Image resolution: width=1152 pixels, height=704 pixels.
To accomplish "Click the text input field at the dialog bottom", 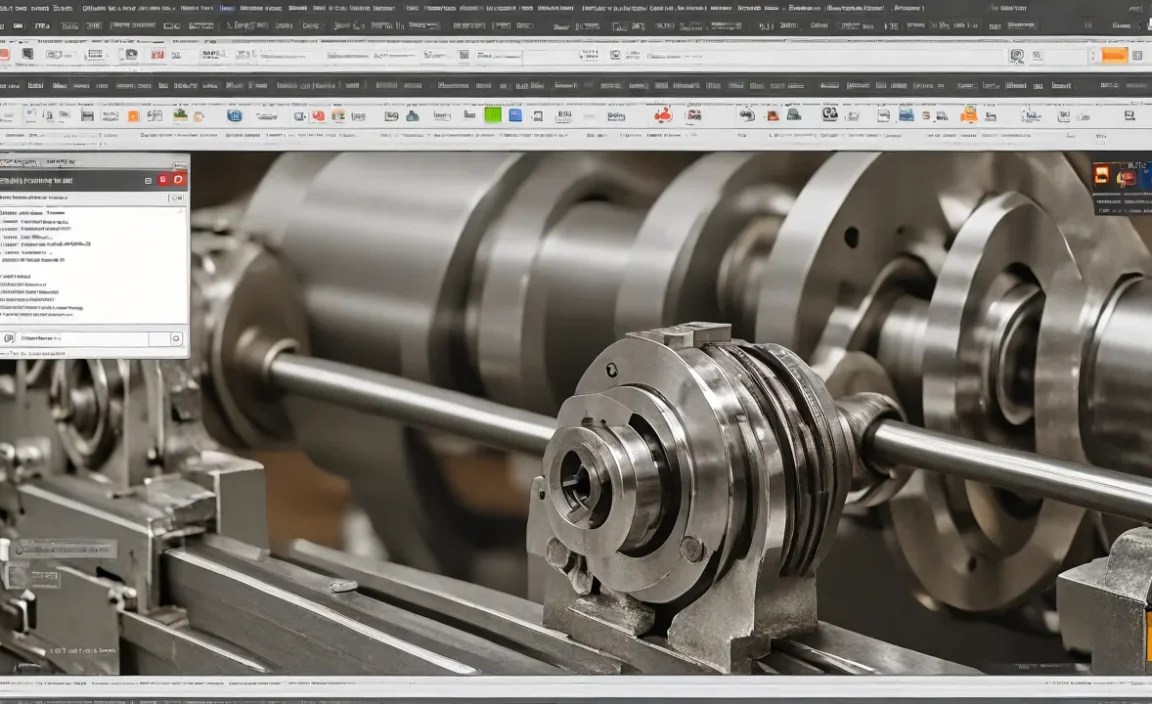I will (x=83, y=339).
